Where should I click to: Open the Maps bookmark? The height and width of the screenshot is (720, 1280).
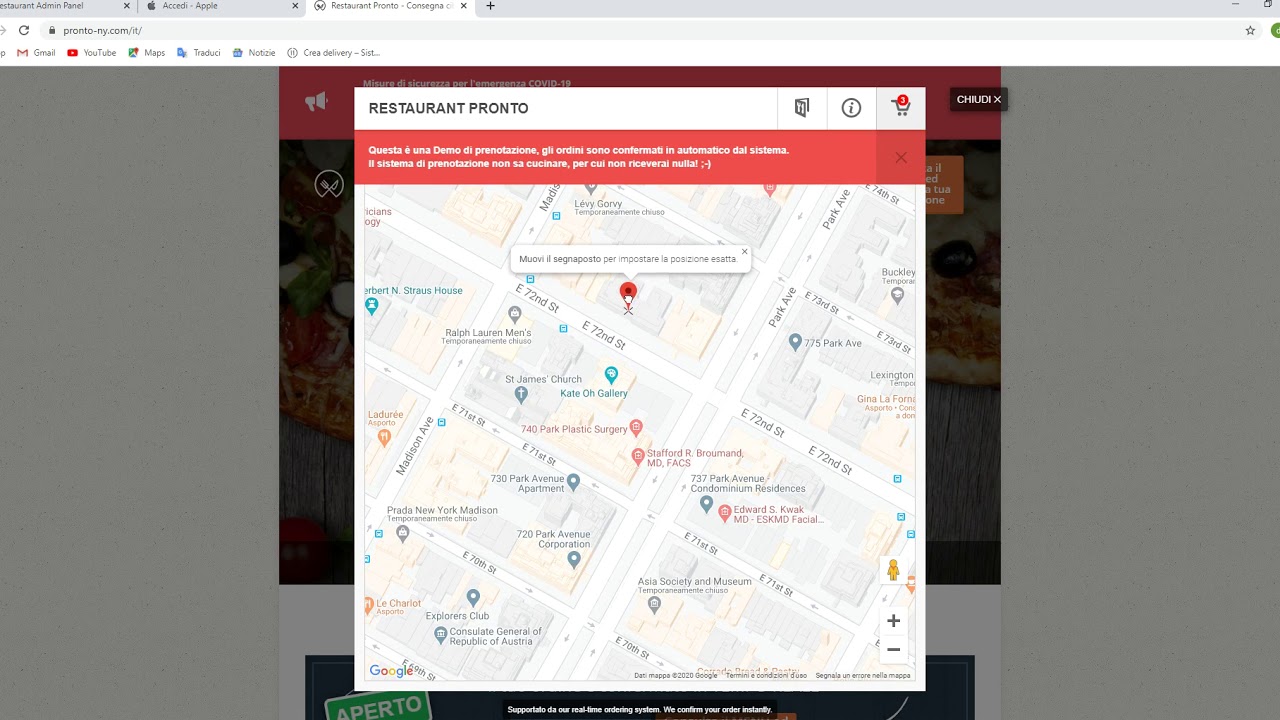click(x=146, y=53)
